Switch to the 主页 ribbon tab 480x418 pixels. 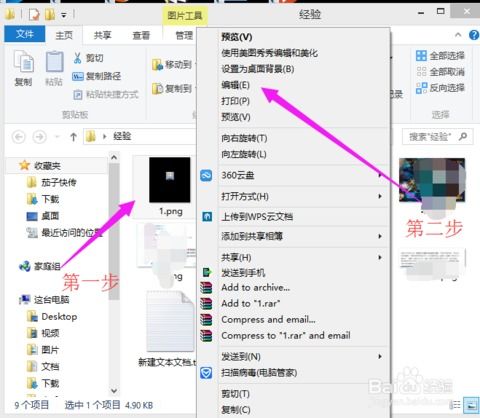pos(64,35)
